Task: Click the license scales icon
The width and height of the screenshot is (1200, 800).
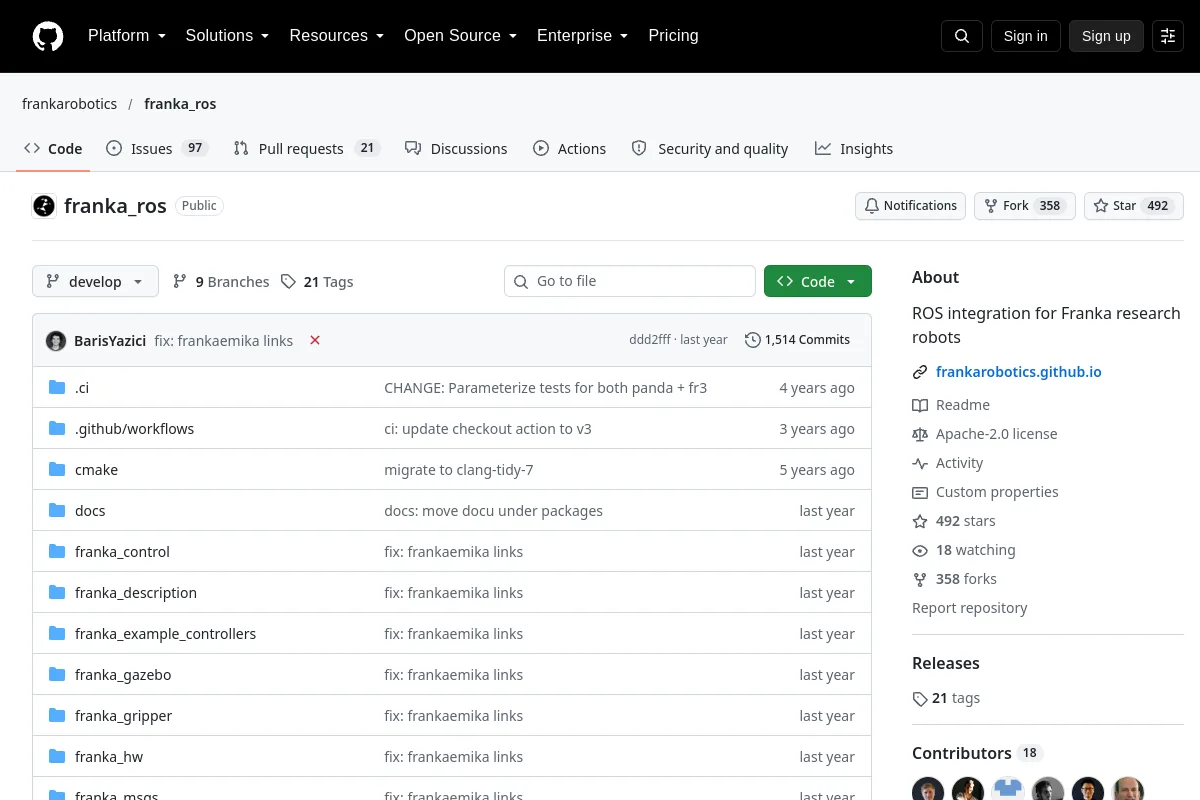Action: (x=920, y=434)
